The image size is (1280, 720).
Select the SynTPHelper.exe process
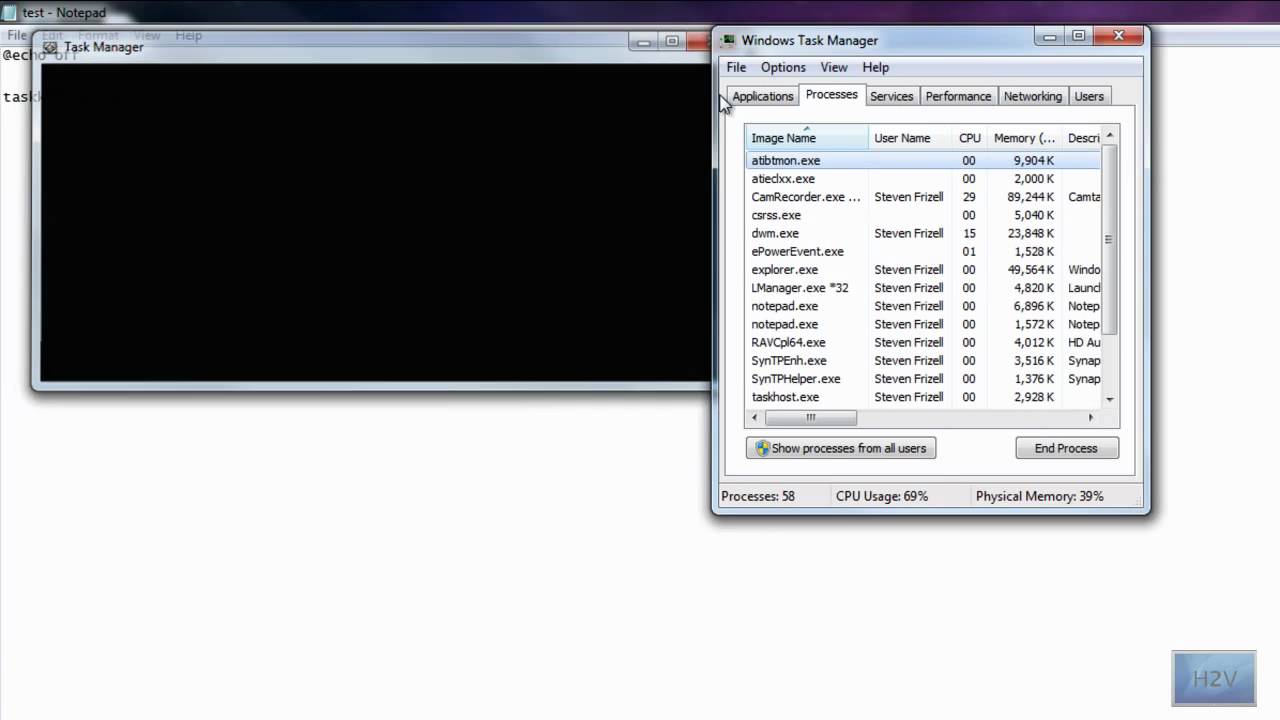tap(923, 379)
